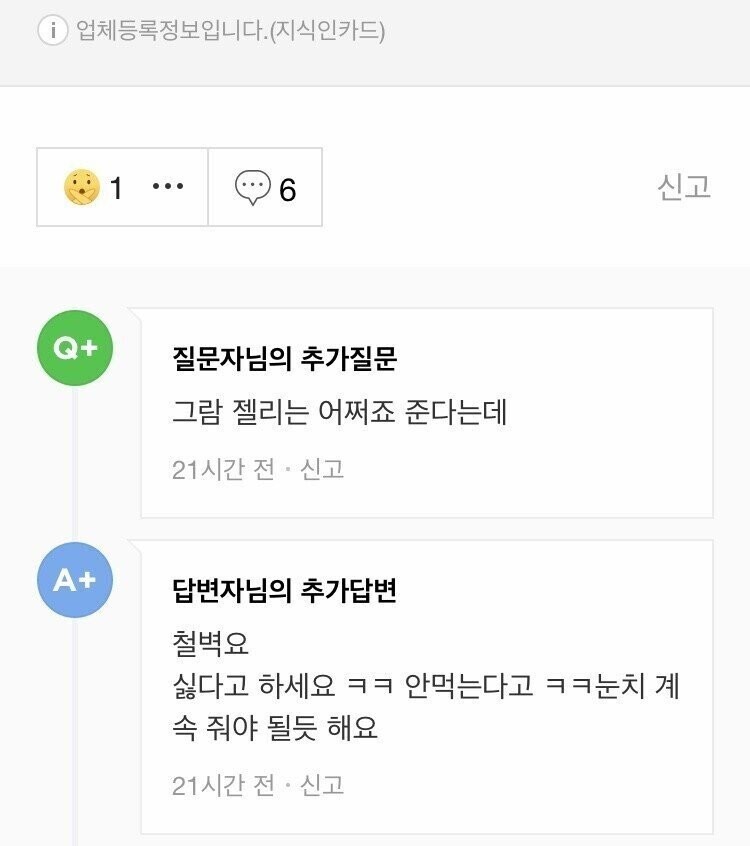750x846 pixels.
Task: Click the comment count number 6
Action: click(x=288, y=189)
